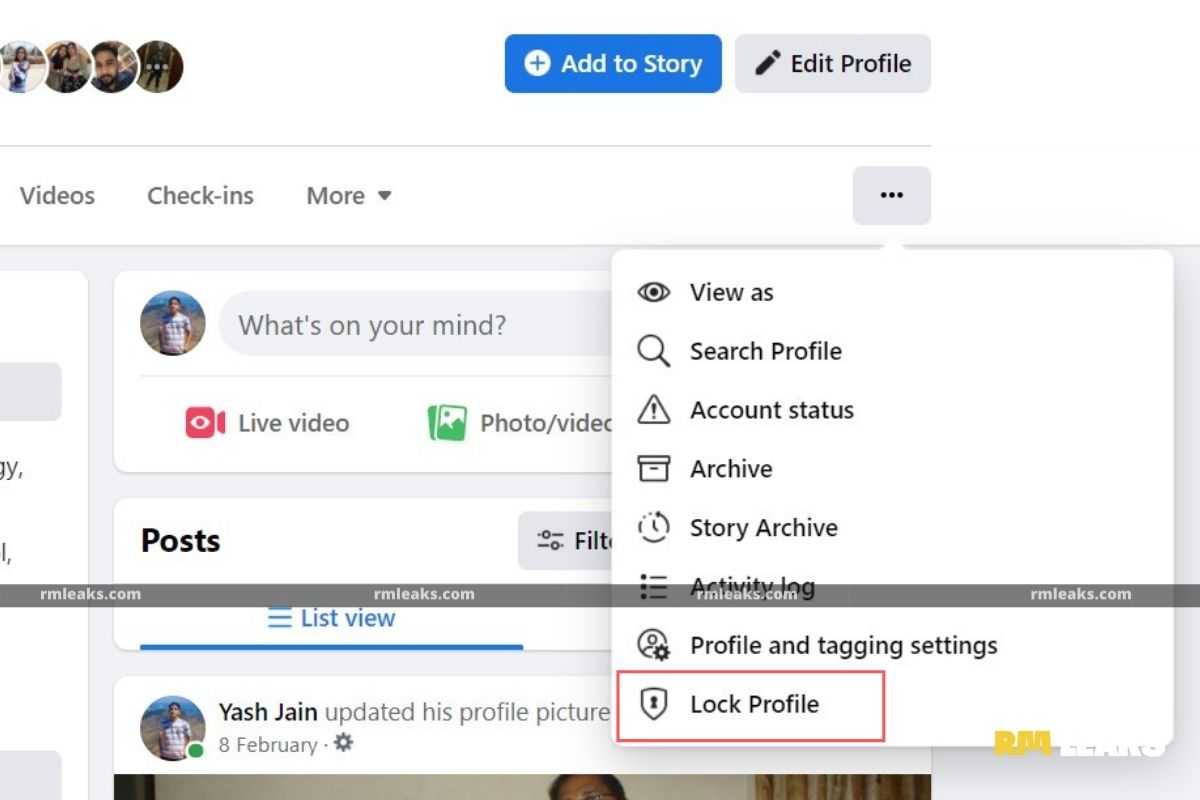Screen dimensions: 1200x800
Task: Switch posts to List view
Action: (x=331, y=618)
